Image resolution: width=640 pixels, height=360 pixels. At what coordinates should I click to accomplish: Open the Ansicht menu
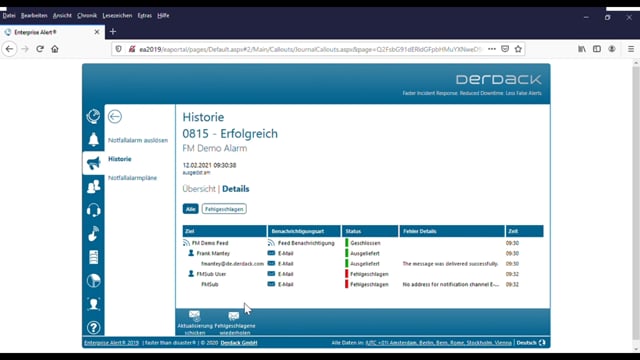pos(62,16)
